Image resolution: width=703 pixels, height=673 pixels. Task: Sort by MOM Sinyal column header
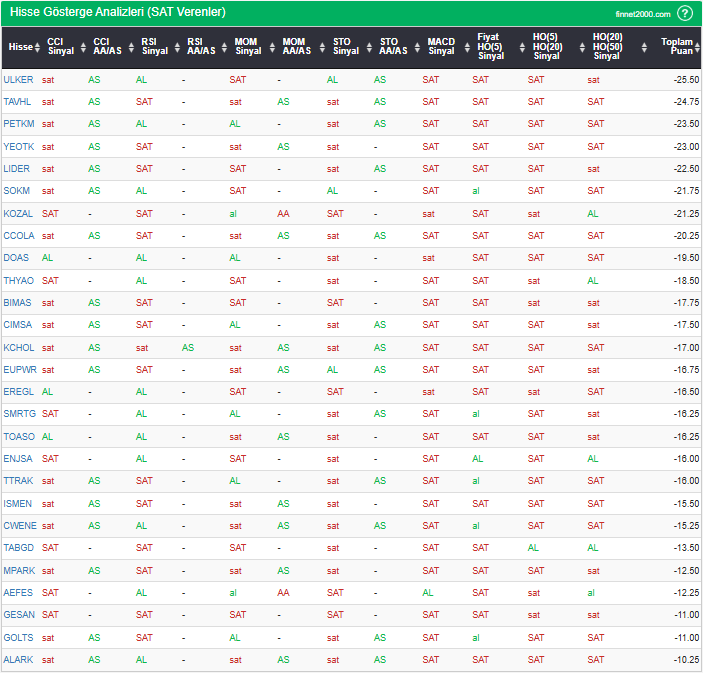(247, 47)
